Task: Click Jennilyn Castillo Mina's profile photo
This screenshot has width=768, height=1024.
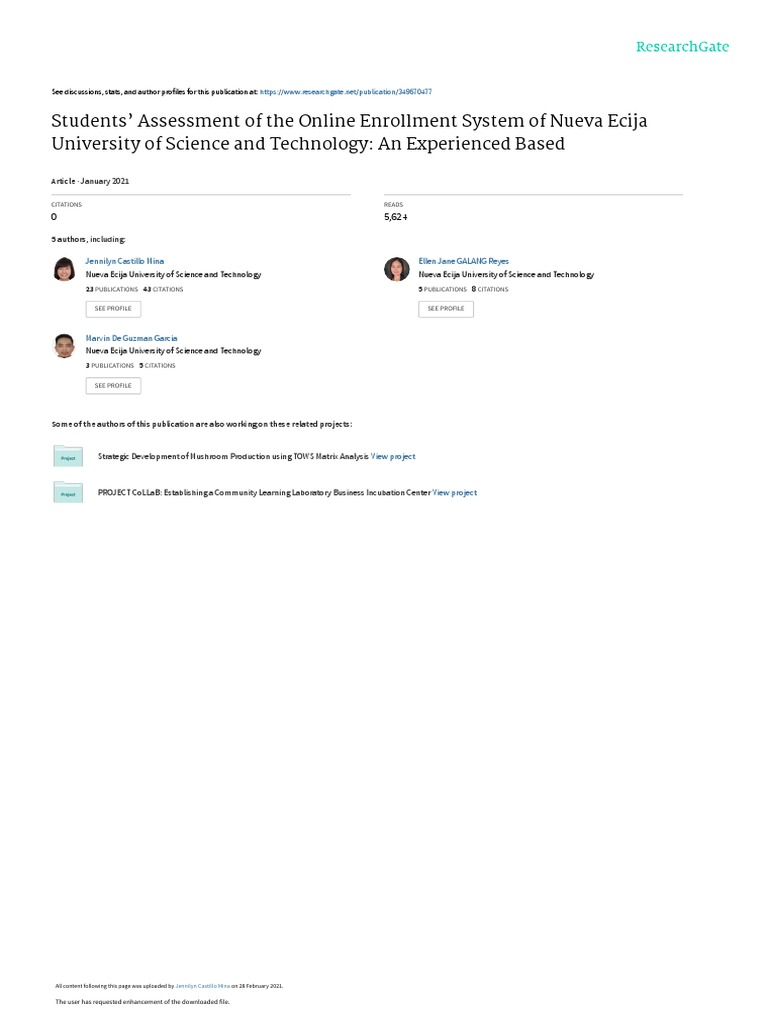Action: pyautogui.click(x=64, y=269)
